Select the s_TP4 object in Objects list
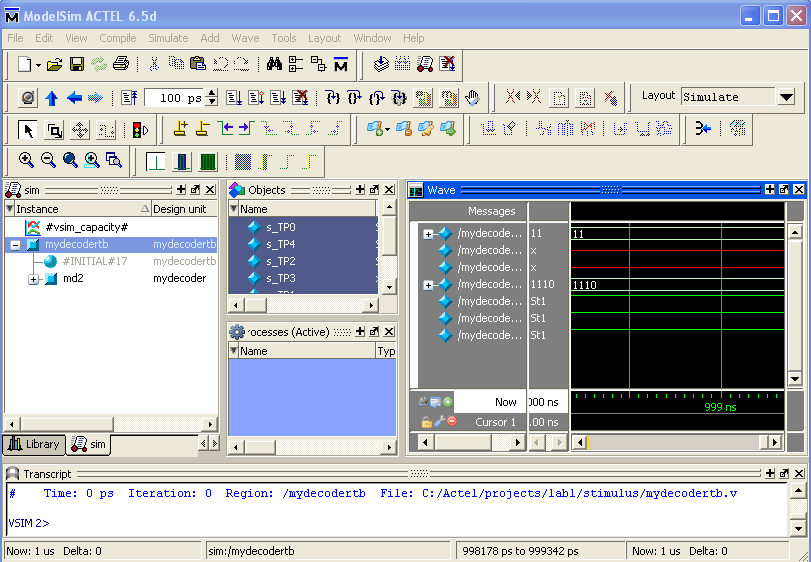The width and height of the screenshot is (811, 562). pyautogui.click(x=280, y=244)
